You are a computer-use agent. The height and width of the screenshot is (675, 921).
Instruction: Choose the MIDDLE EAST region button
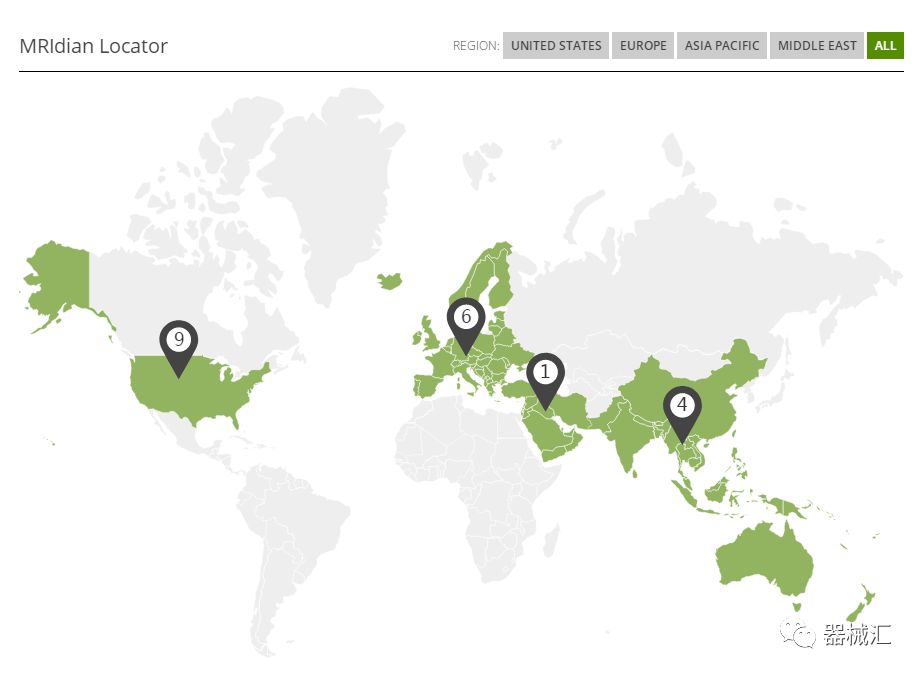[817, 46]
